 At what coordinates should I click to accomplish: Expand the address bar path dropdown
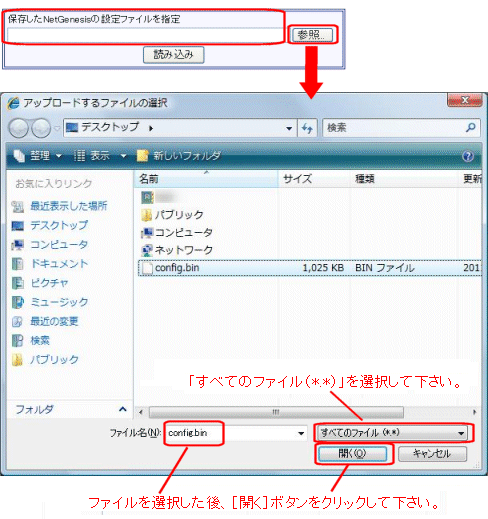click(289, 128)
